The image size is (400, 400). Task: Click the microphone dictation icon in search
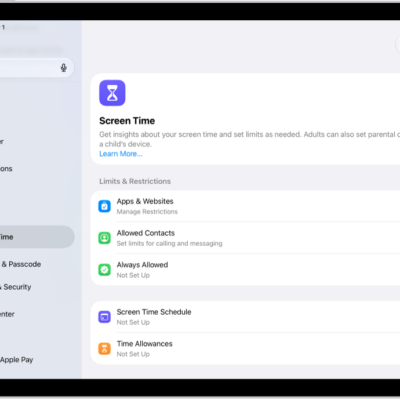[64, 68]
